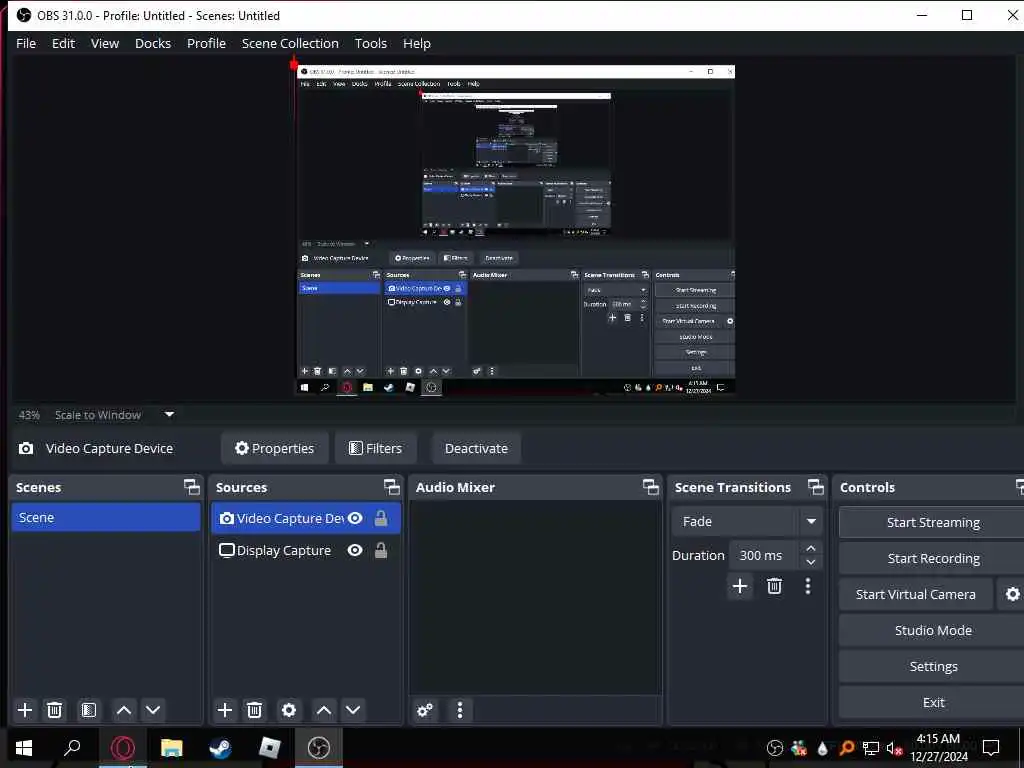Toggle visibility of Display Capture source
The height and width of the screenshot is (768, 1024).
tap(355, 551)
